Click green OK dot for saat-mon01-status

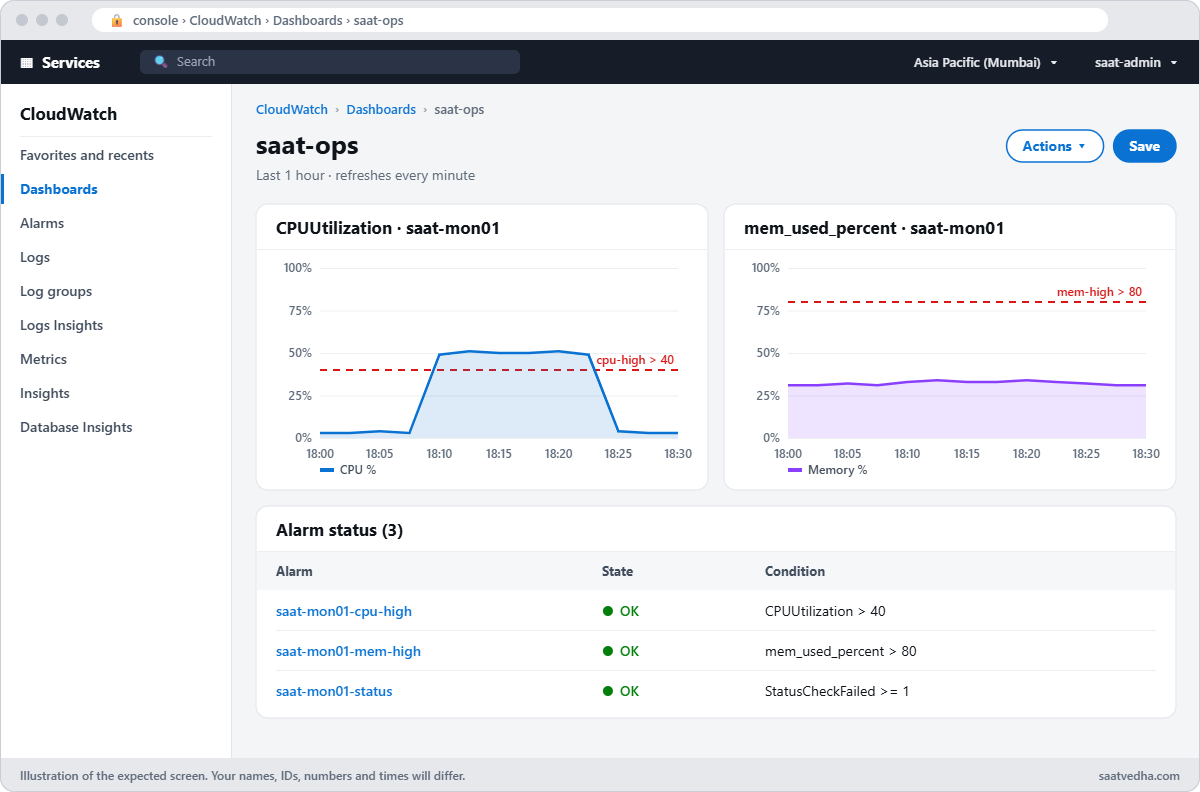[608, 691]
